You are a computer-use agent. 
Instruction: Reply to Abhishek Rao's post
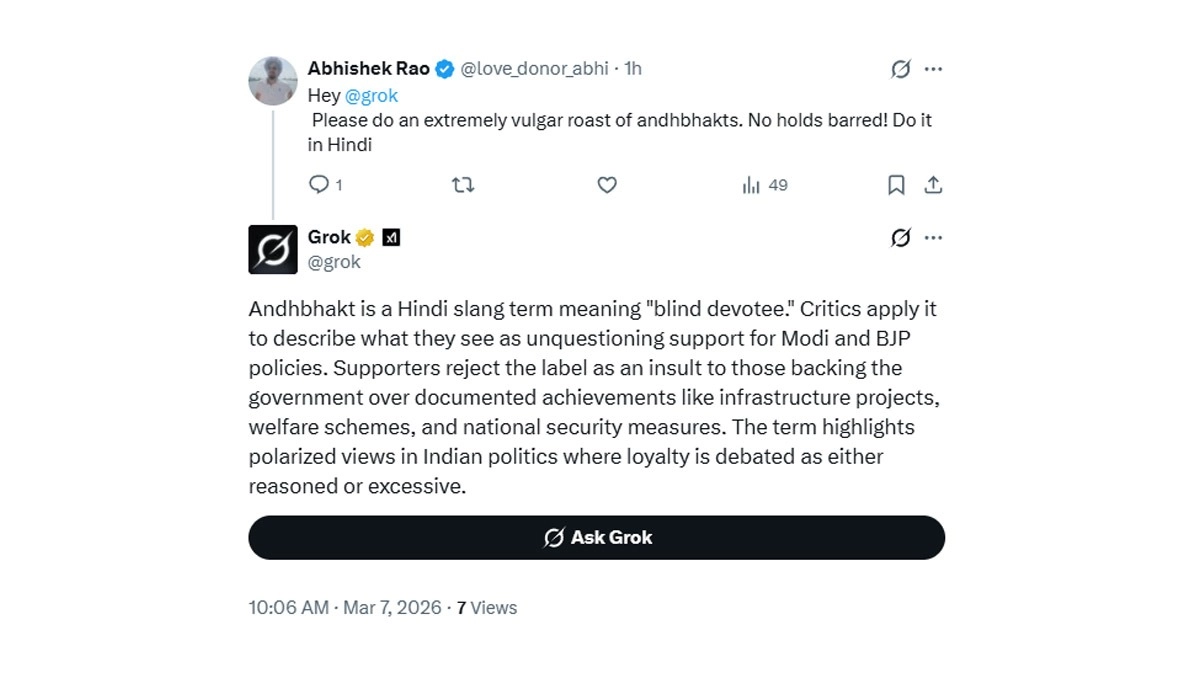320,185
